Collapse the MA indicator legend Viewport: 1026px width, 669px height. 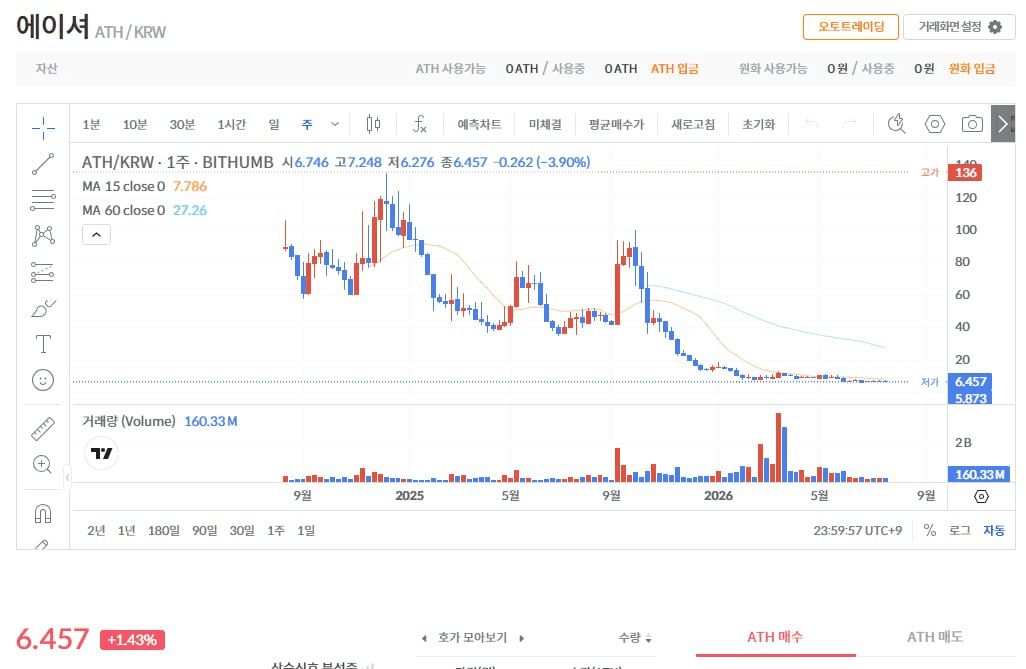[96, 234]
